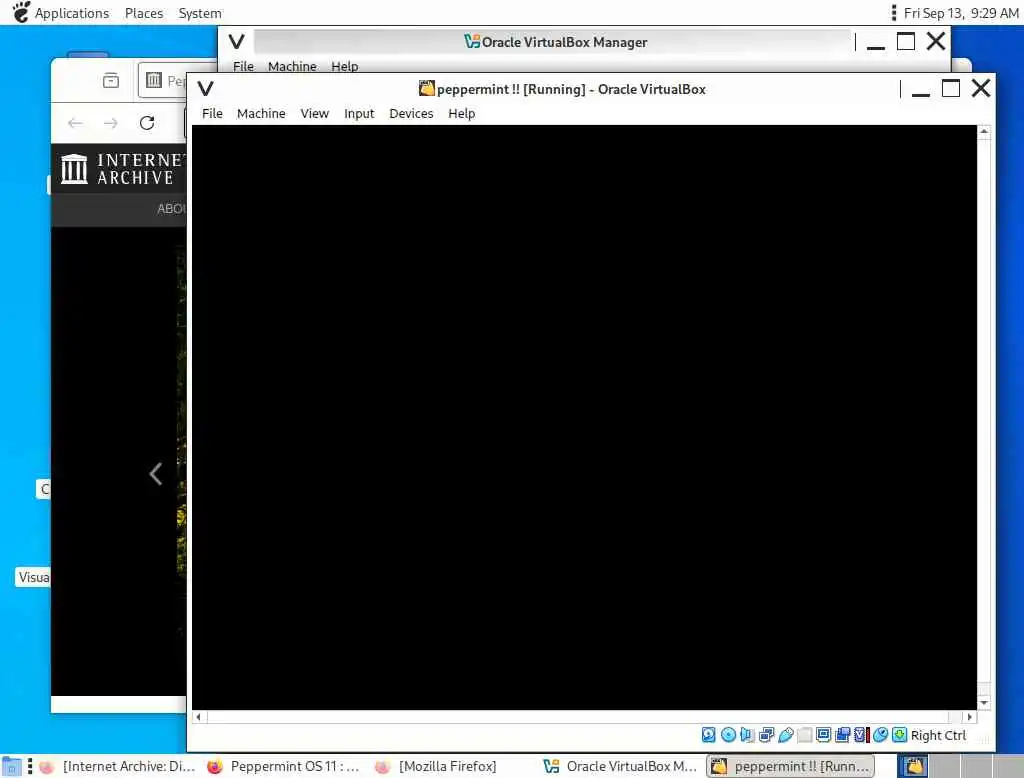Maximize the peppermint VM window
This screenshot has height=778, width=1024.
coord(951,88)
